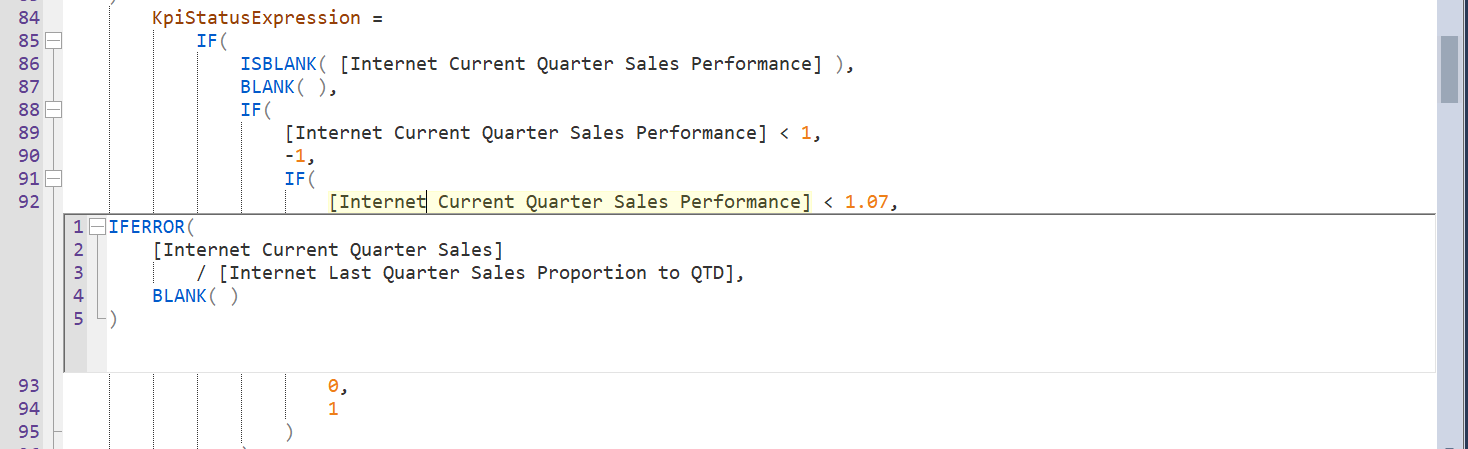Image resolution: width=1468 pixels, height=449 pixels.
Task: Click the IFERROR keyword in peek definition
Action: coord(146,227)
